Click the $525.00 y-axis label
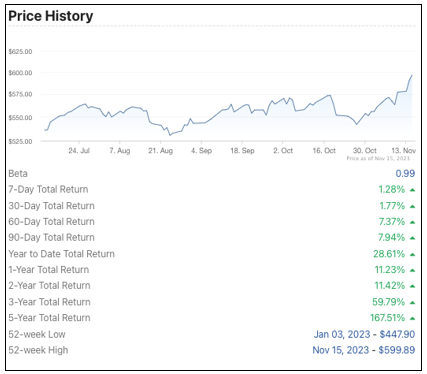The height and width of the screenshot is (374, 427). coord(20,142)
